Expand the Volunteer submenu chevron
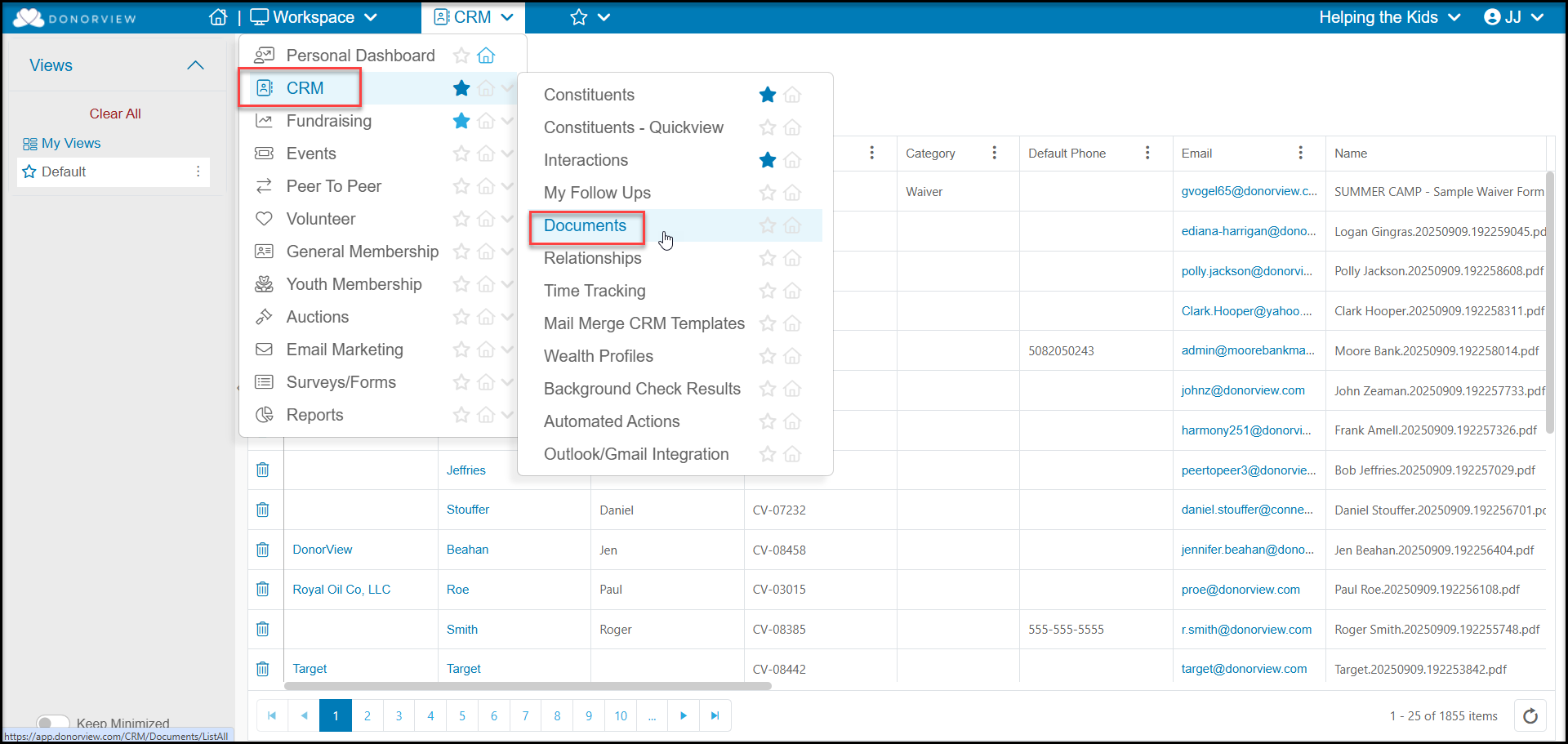 pos(508,219)
